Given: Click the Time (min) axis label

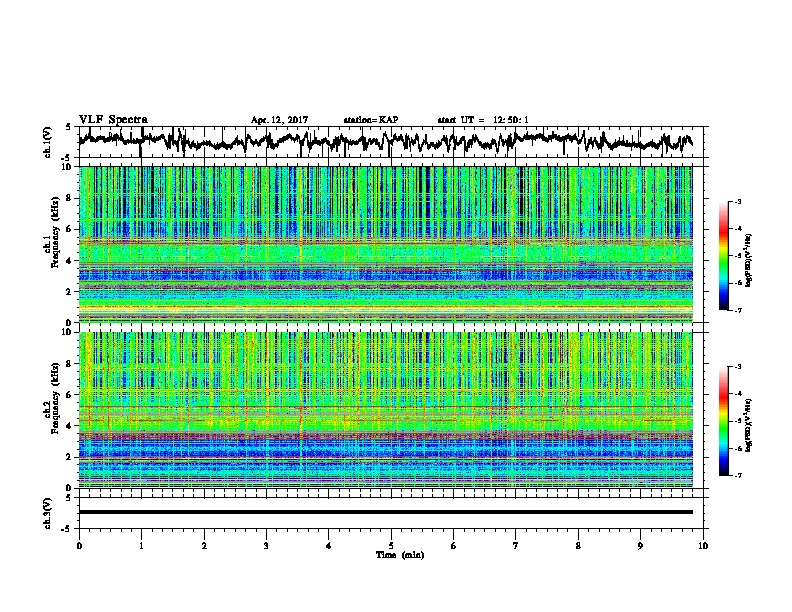Looking at the screenshot, I should (x=400, y=555).
